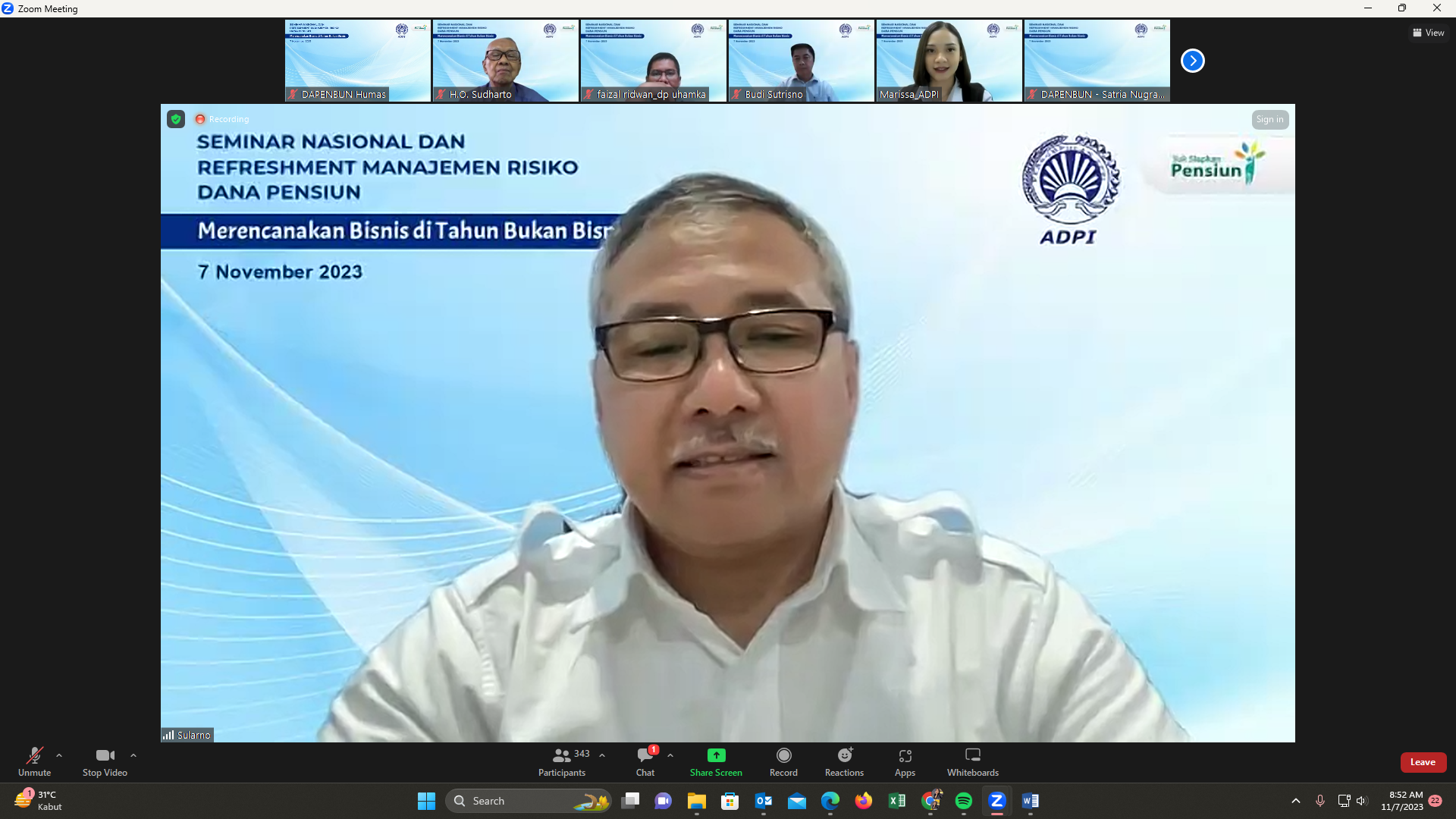Toggle Stop Video camera button
The width and height of the screenshot is (1456, 819).
pos(105,755)
